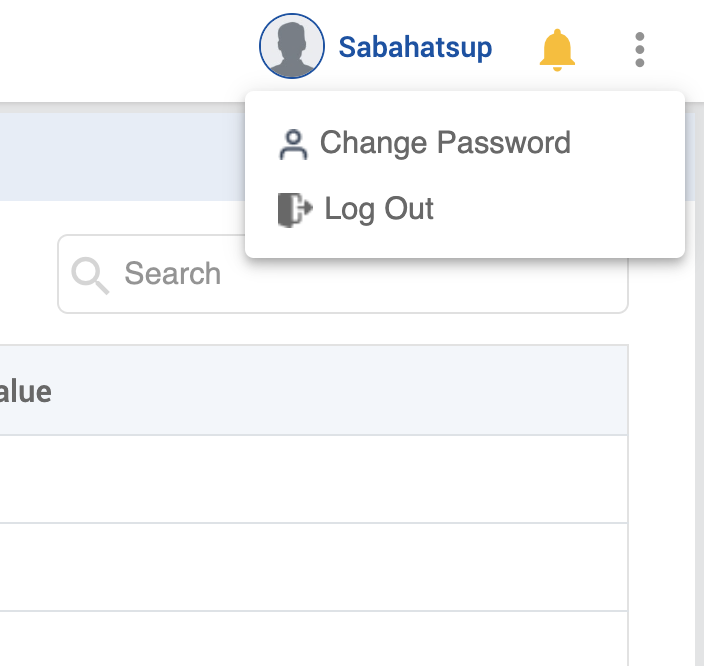Click the user avatar profile picture

click(291, 47)
